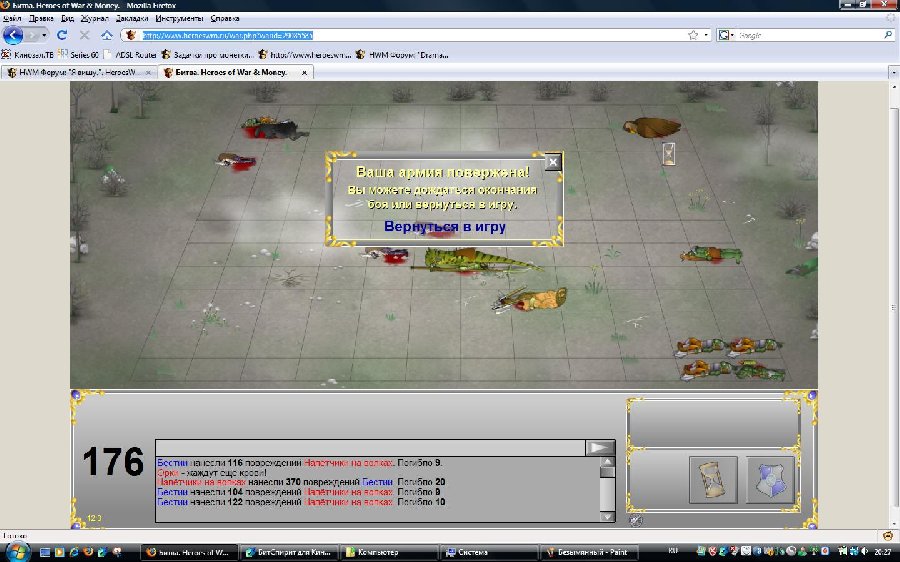The width and height of the screenshot is (900, 562).
Task: Click the brown eagle creature on the battlefield
Action: 651,127
